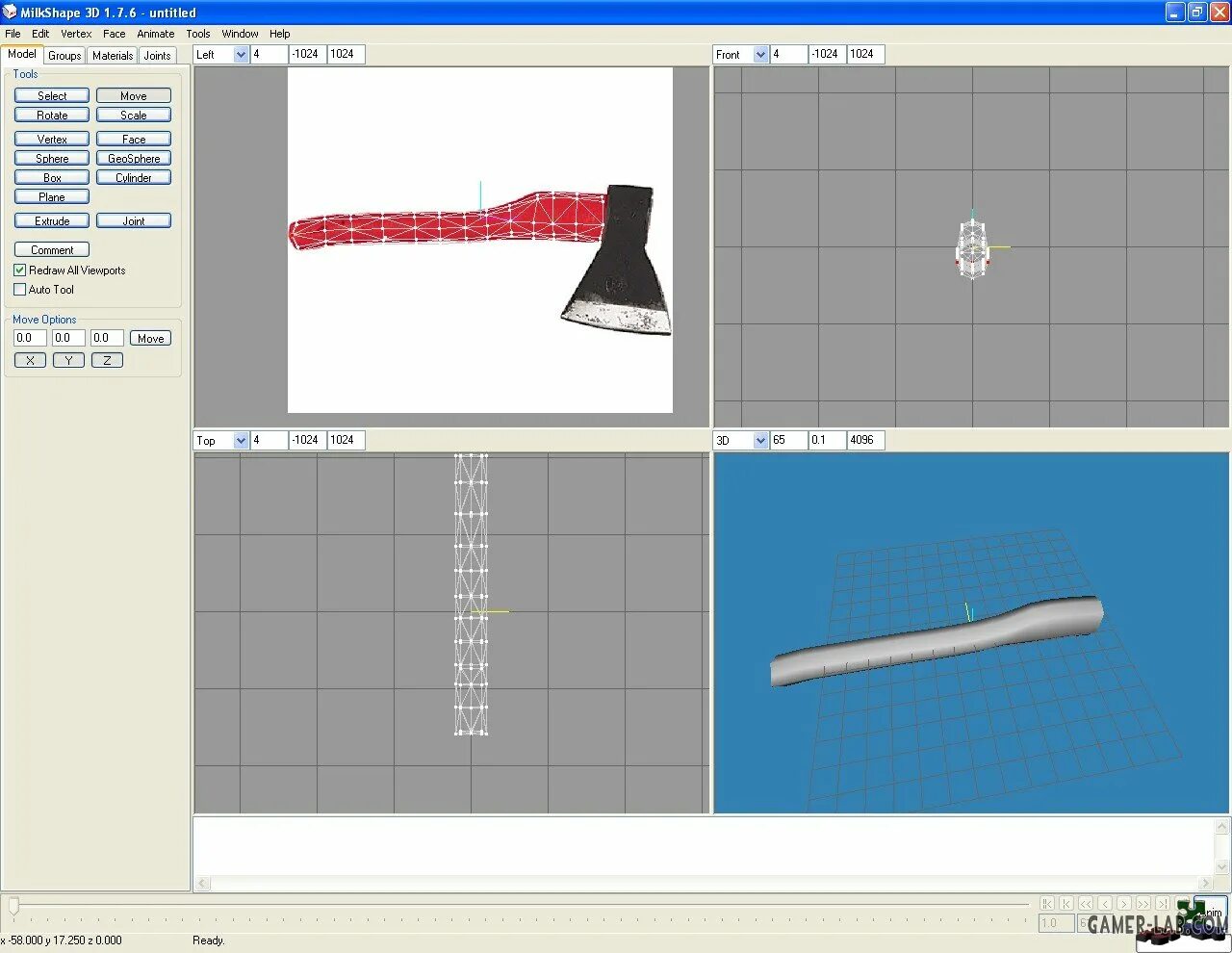This screenshot has height=953, width=1232.
Task: Open the Tools menu
Action: 198,33
